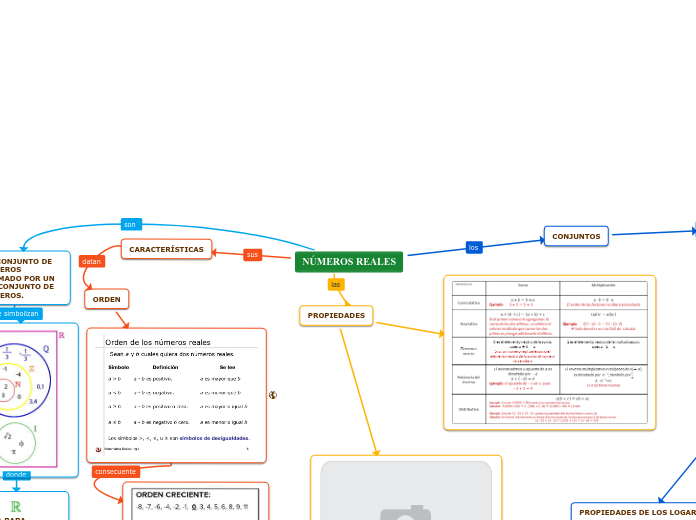
Task: Open the properties table image
Action: tap(549, 352)
